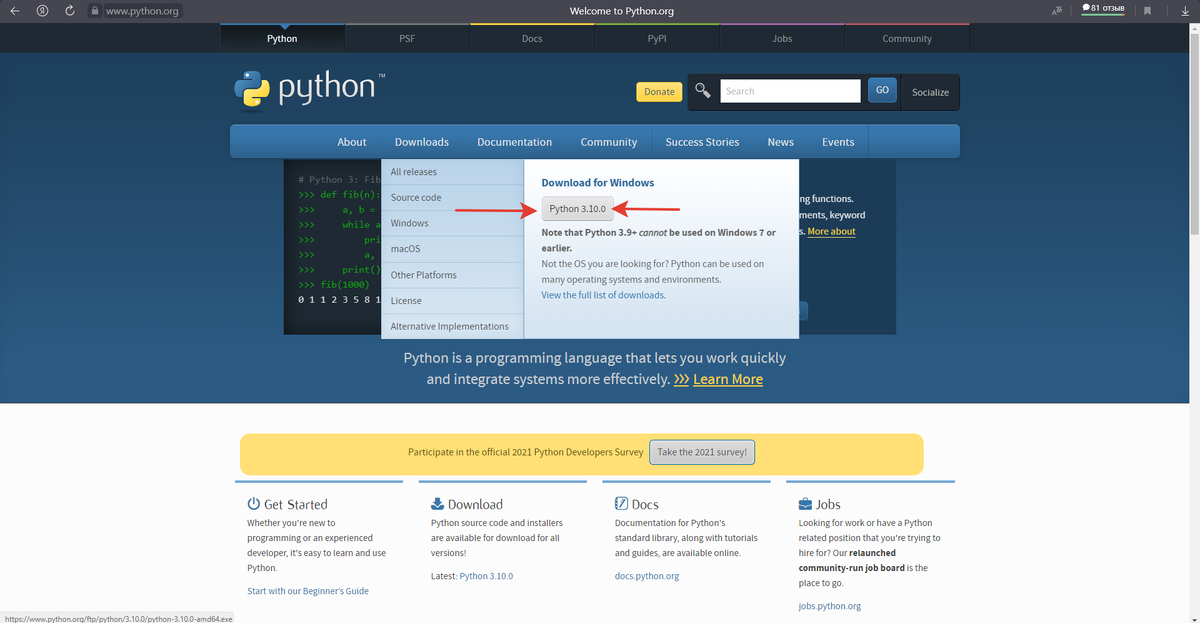
Task: Open the News menu
Action: pos(781,142)
